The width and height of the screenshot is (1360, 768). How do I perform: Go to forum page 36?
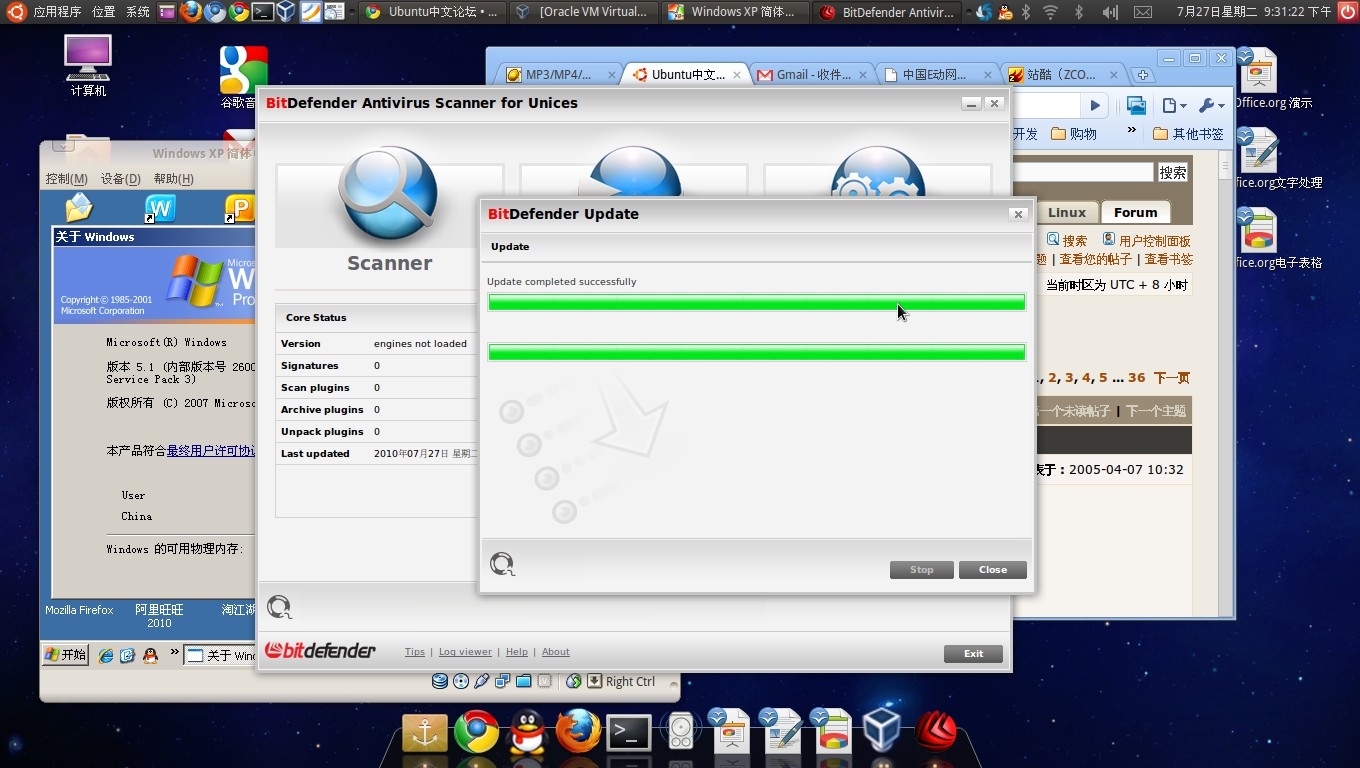pyautogui.click(x=1136, y=378)
